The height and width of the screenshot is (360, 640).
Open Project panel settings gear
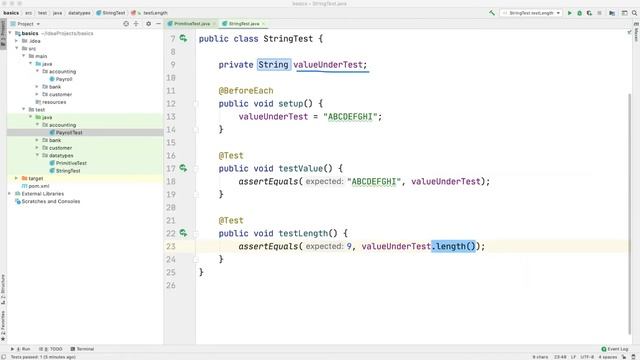click(x=149, y=24)
